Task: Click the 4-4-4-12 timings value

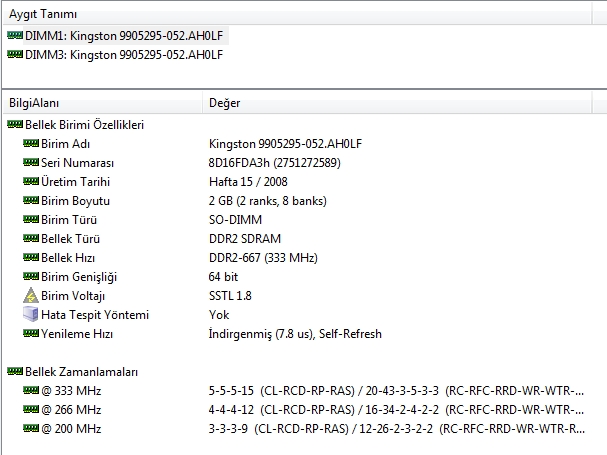Action: click(396, 409)
